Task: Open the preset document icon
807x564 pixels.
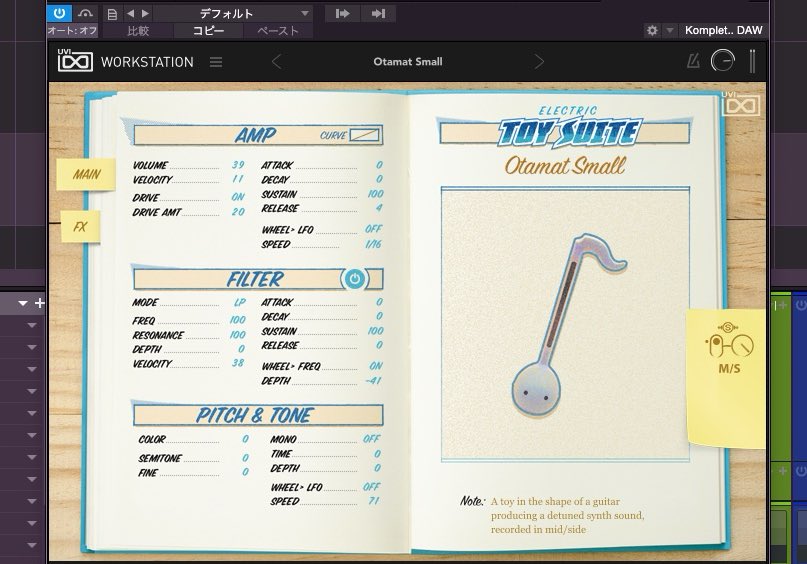Action: tap(112, 14)
